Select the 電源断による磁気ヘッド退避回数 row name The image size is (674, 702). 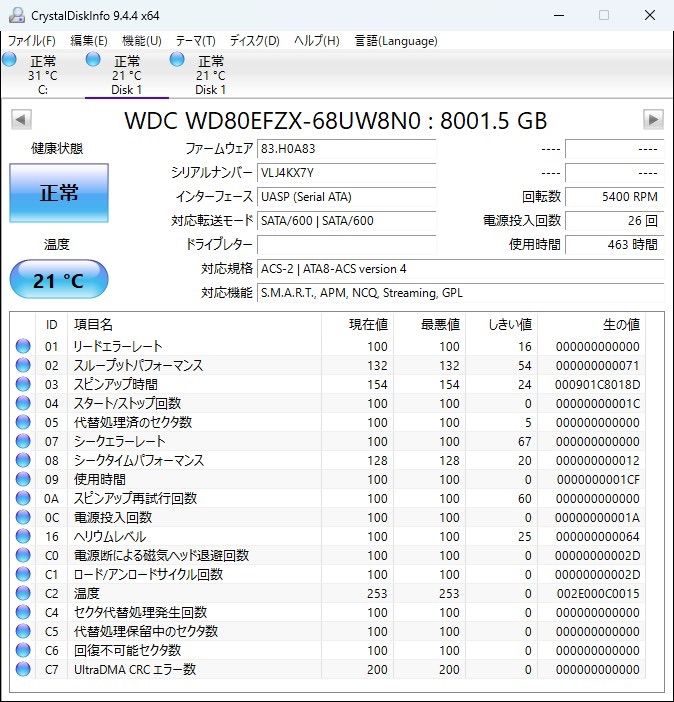tap(161, 556)
